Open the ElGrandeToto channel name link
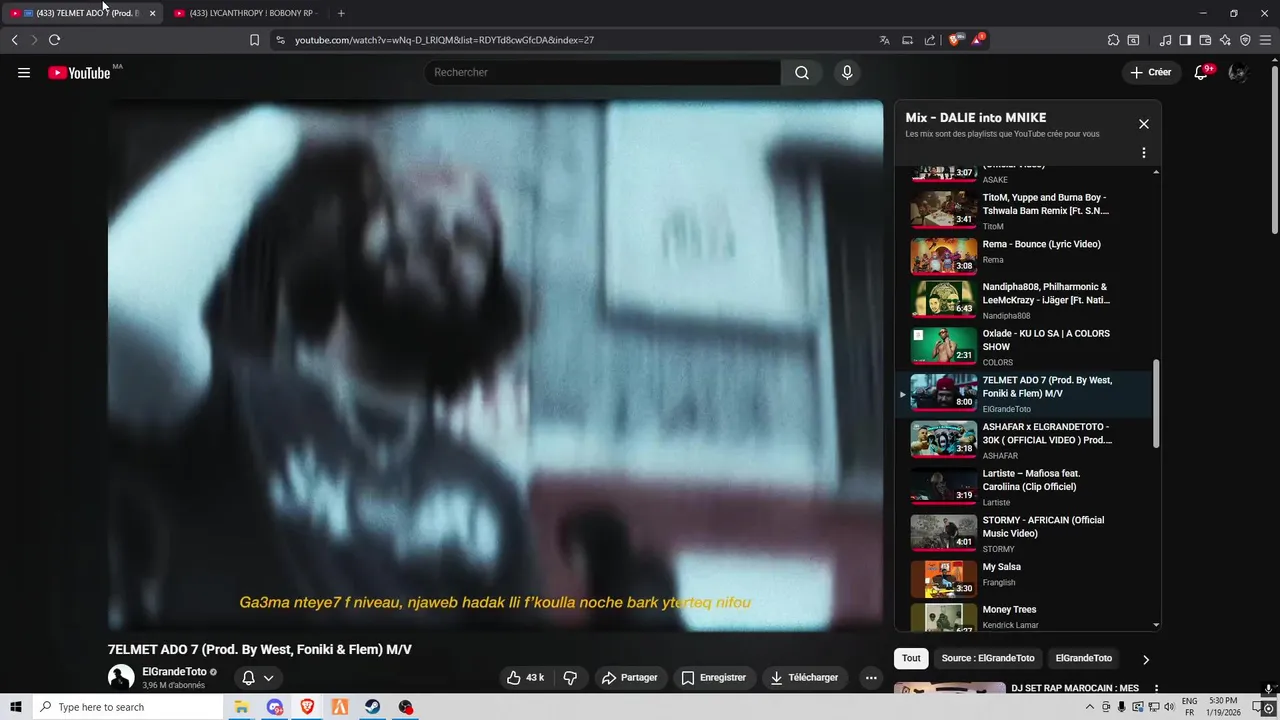The height and width of the screenshot is (720, 1280). (174, 672)
